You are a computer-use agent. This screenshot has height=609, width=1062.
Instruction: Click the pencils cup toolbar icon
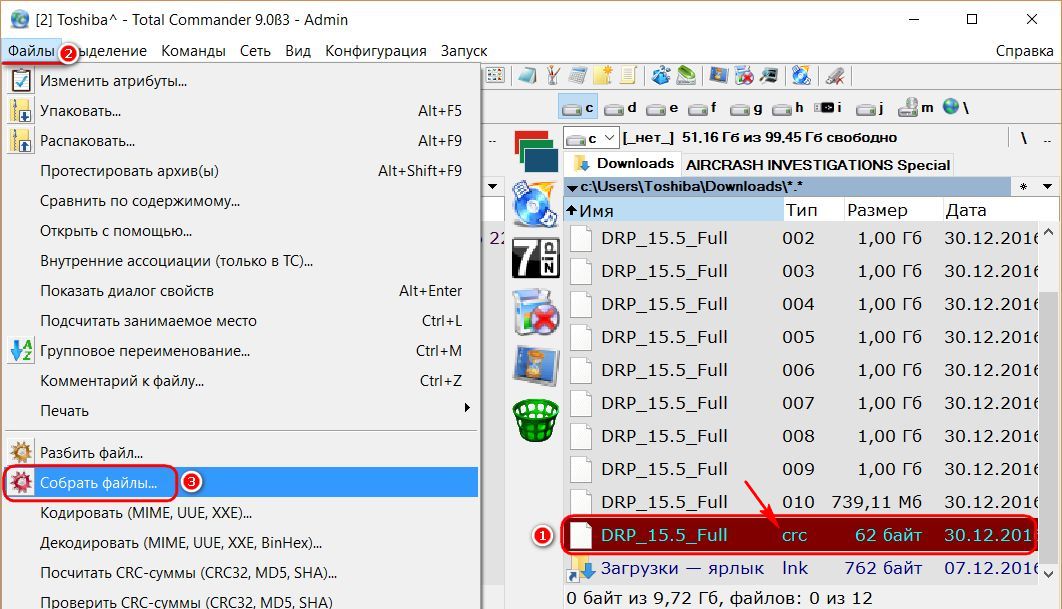(x=553, y=76)
